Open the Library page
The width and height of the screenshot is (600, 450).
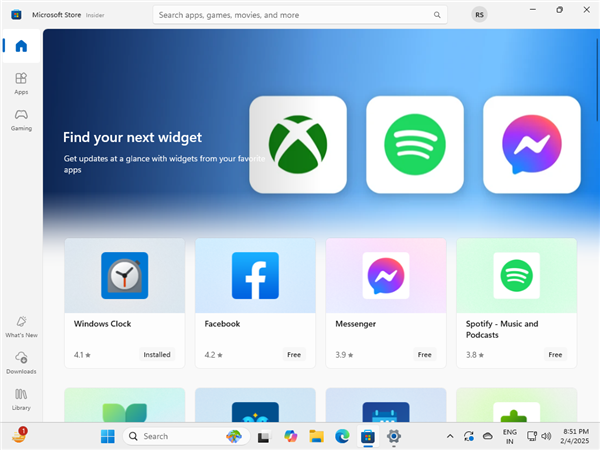(x=21, y=398)
